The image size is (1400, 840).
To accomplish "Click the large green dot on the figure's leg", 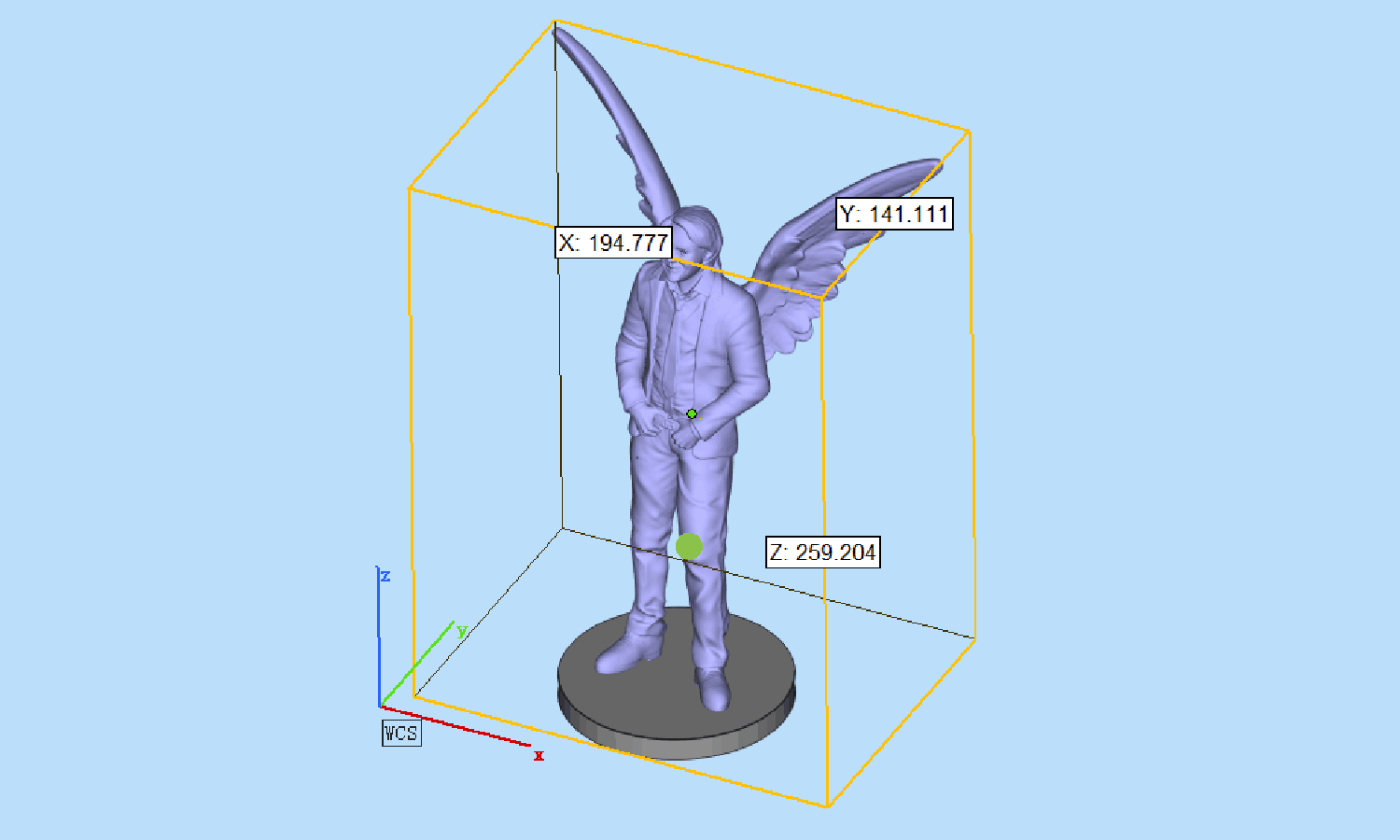I will click(689, 547).
